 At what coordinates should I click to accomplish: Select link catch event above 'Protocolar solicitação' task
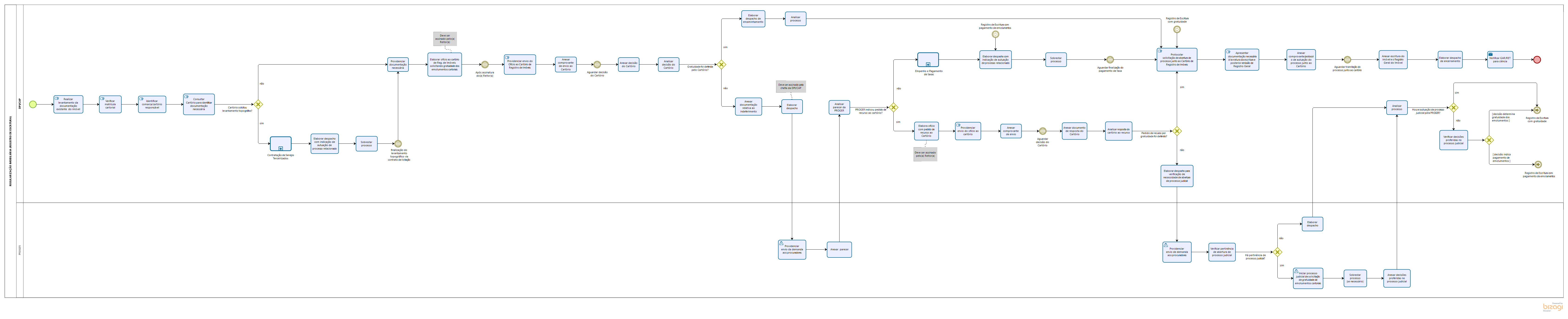tap(1177, 29)
